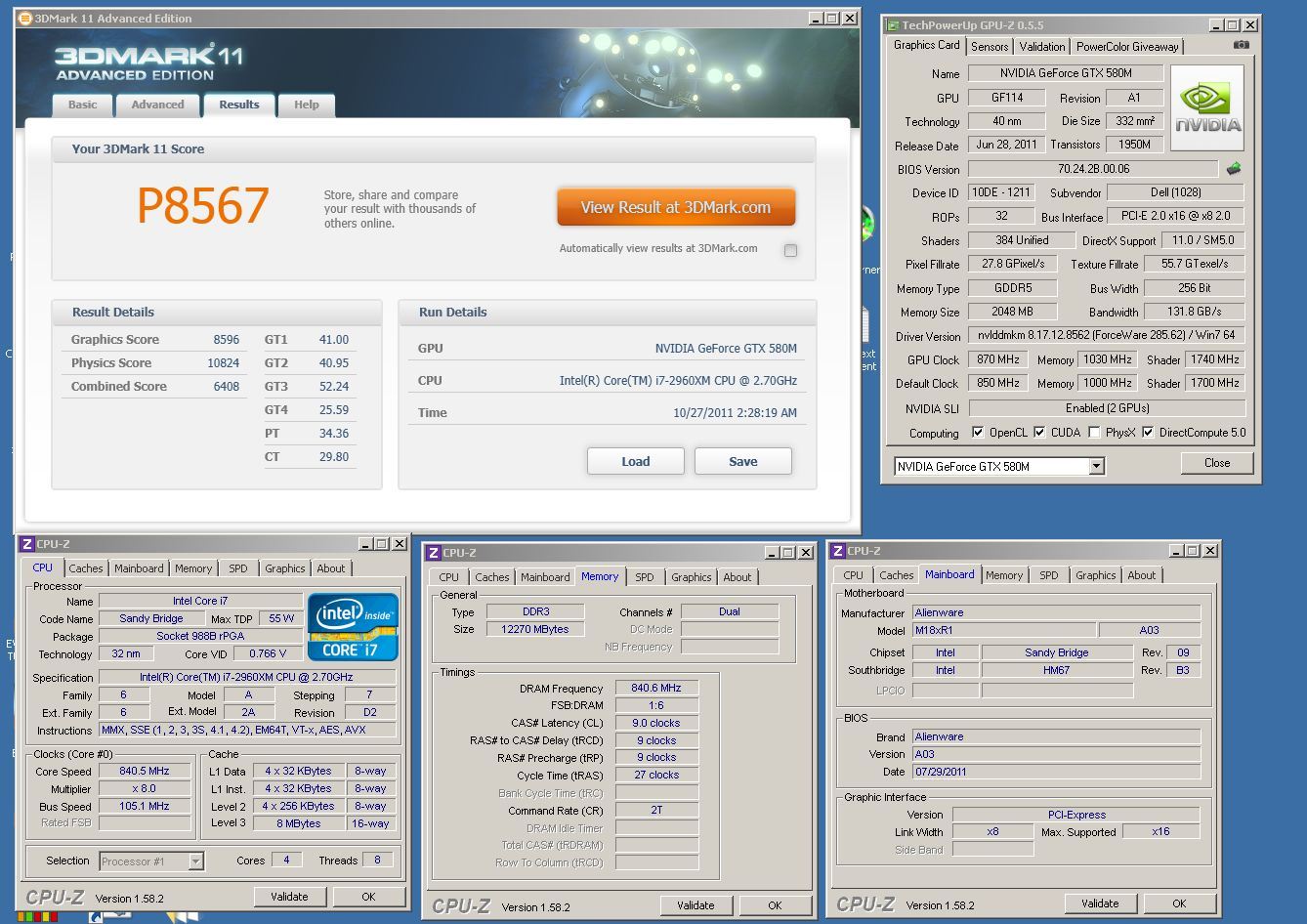Open the Processor #1 selection dropdown

point(195,861)
